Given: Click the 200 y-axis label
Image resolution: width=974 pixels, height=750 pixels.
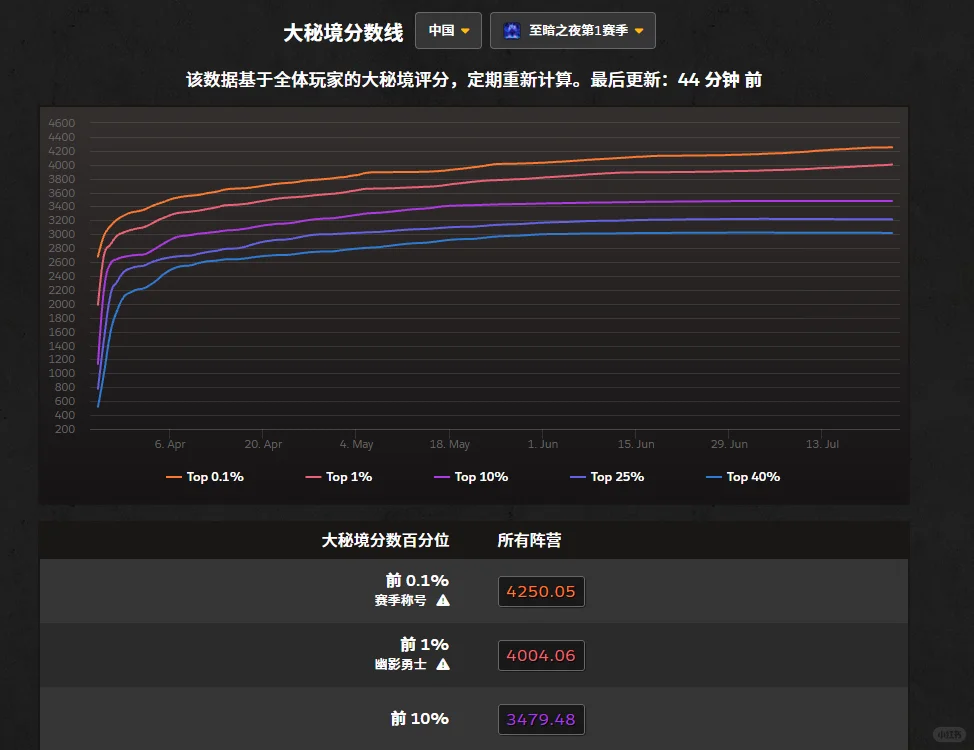Looking at the screenshot, I should tap(65, 429).
